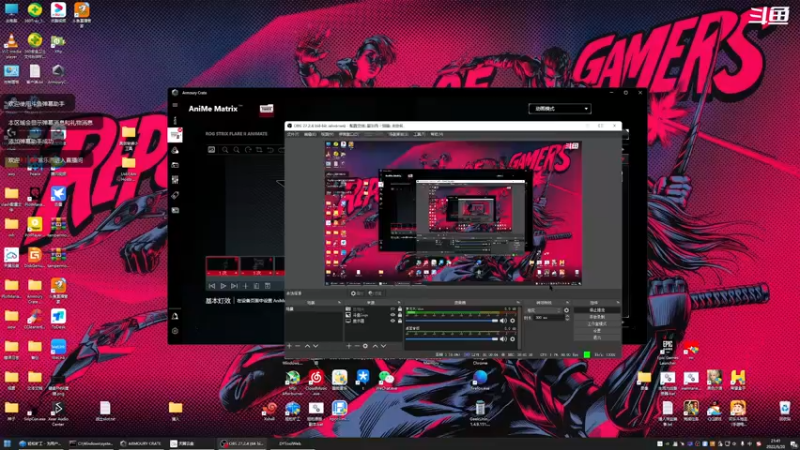Play the AniMe Matrix animation preview
This screenshot has height=450, width=800.
(223, 286)
